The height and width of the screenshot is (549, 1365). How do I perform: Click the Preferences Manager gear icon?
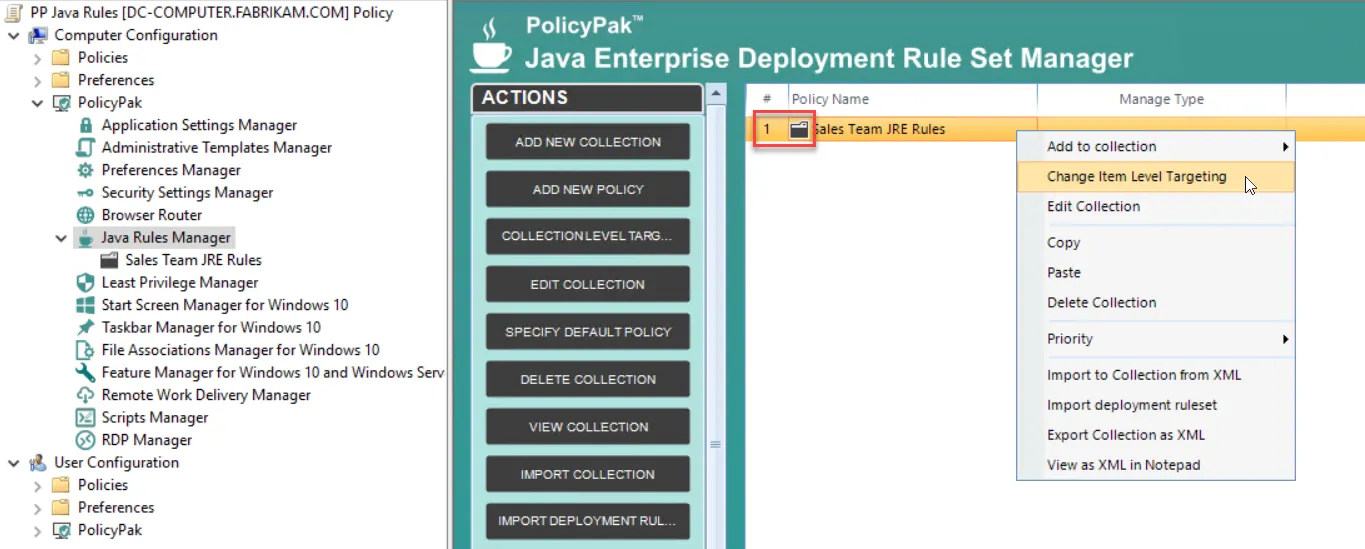(x=85, y=170)
